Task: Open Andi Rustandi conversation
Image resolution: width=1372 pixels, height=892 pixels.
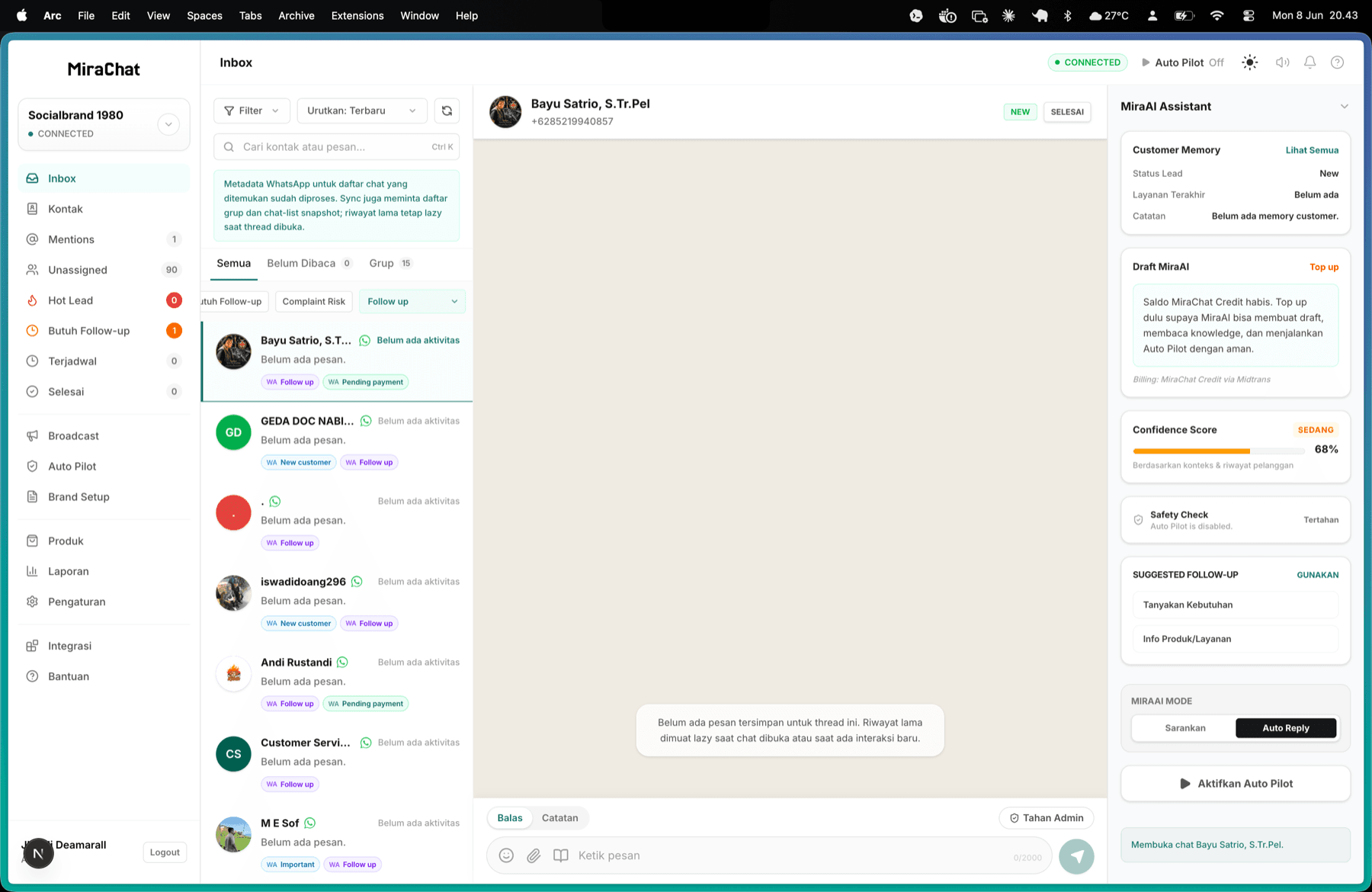Action: click(337, 683)
